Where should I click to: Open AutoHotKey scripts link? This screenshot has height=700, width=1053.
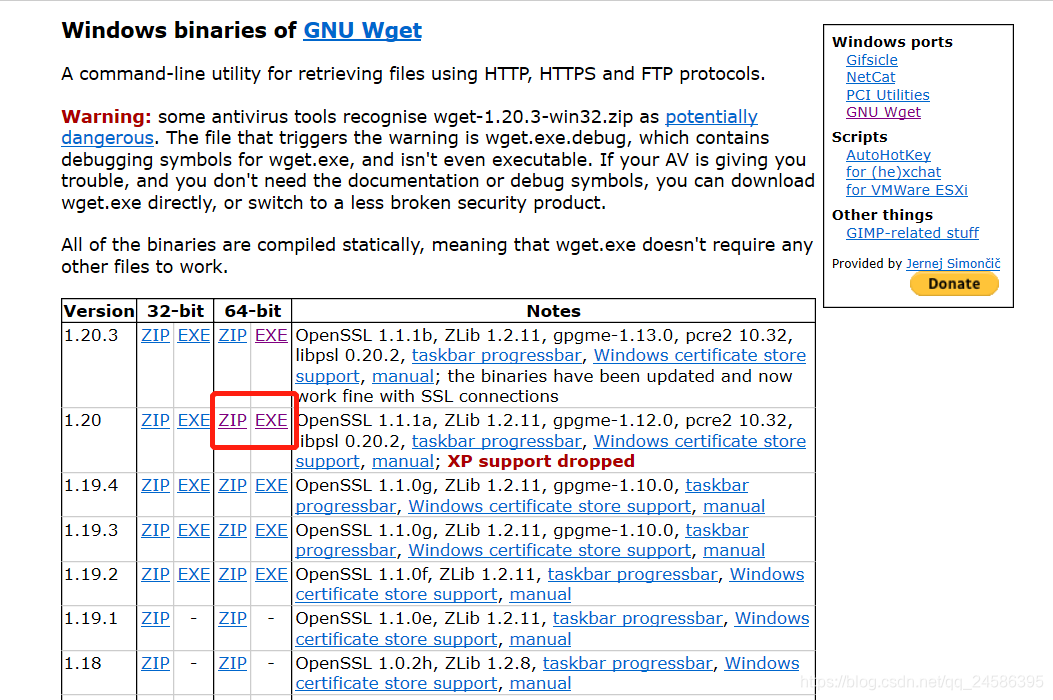(x=888, y=155)
